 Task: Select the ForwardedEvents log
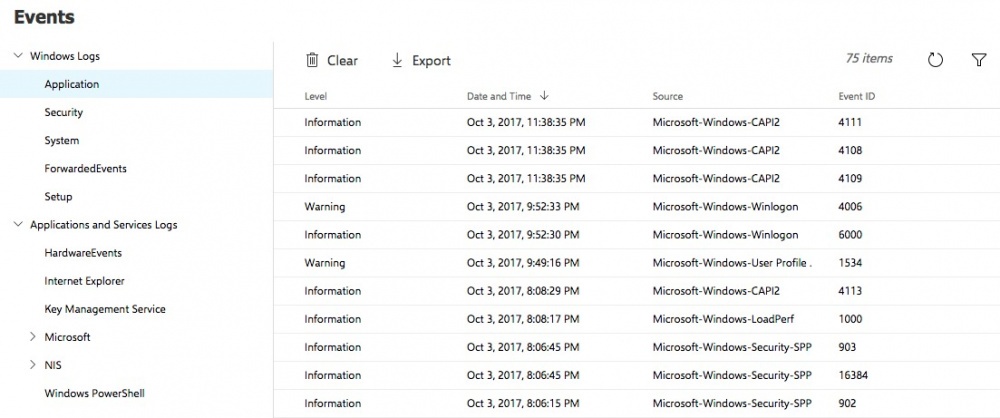point(85,169)
